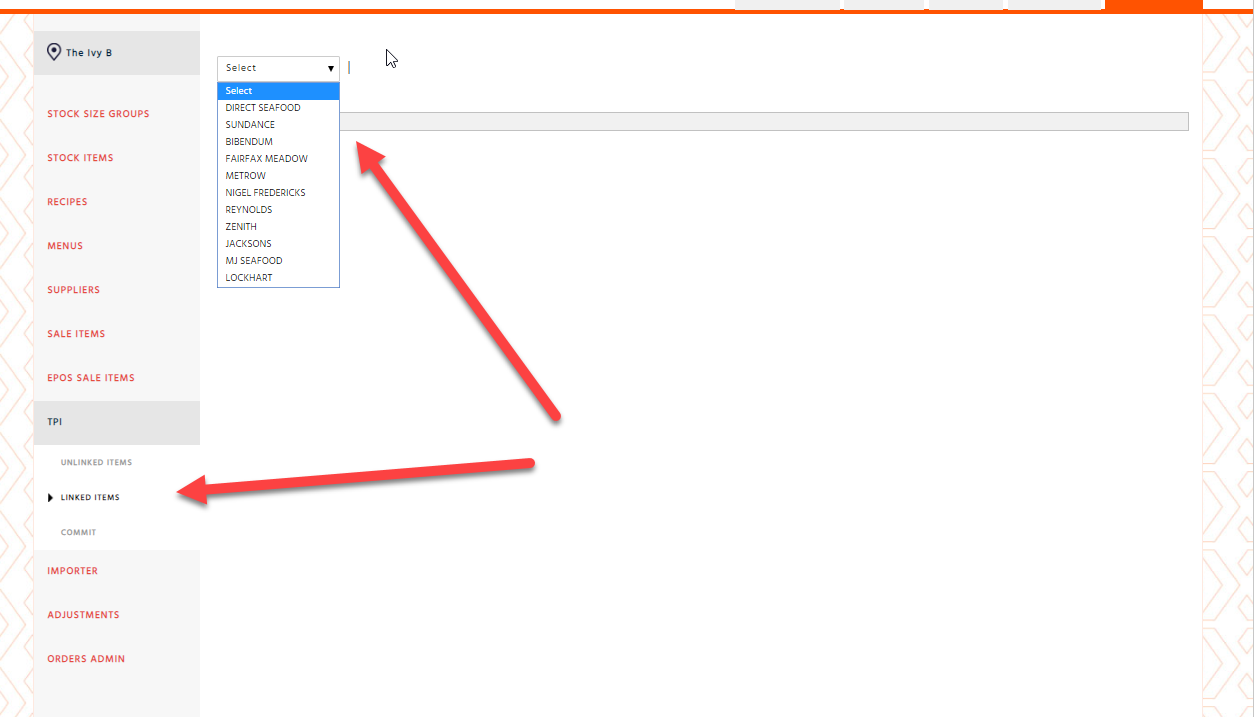This screenshot has width=1254, height=717.
Task: Pick ZENITH from the supplier list
Action: point(278,227)
